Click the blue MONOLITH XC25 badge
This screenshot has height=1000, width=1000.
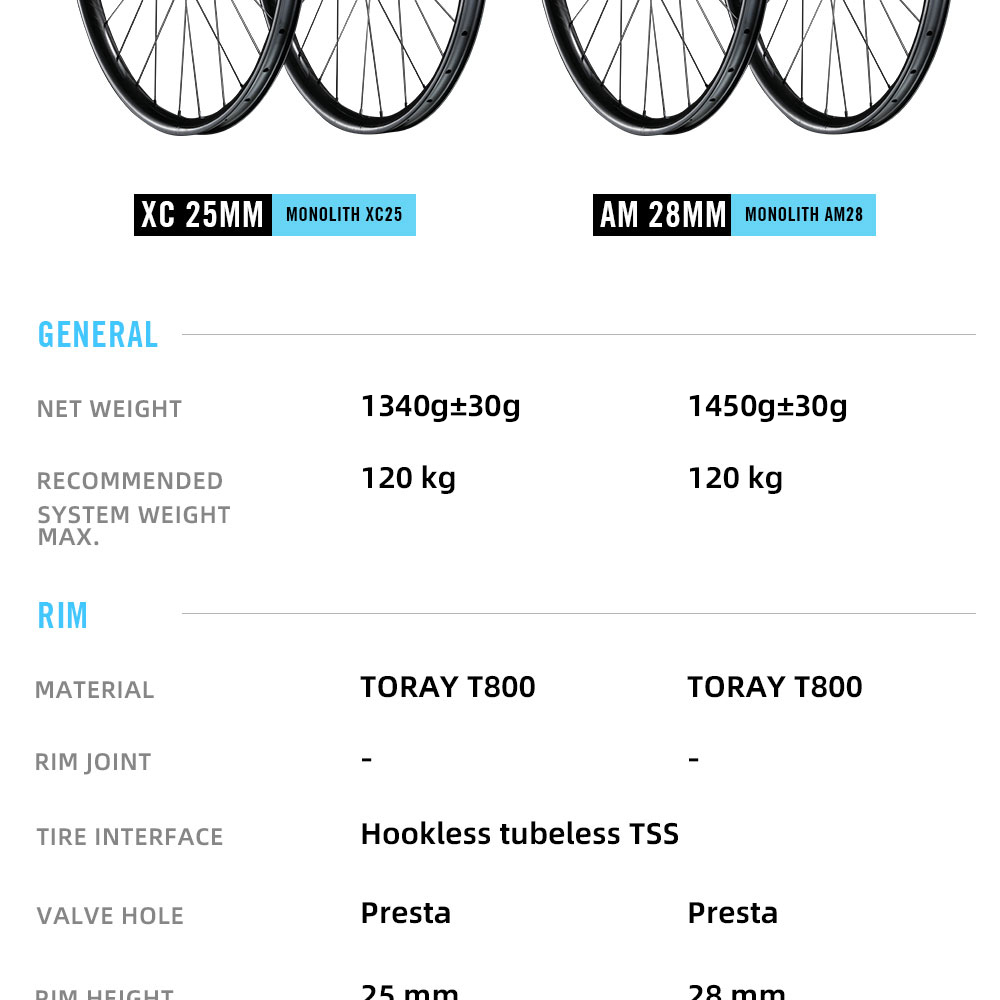click(x=344, y=215)
